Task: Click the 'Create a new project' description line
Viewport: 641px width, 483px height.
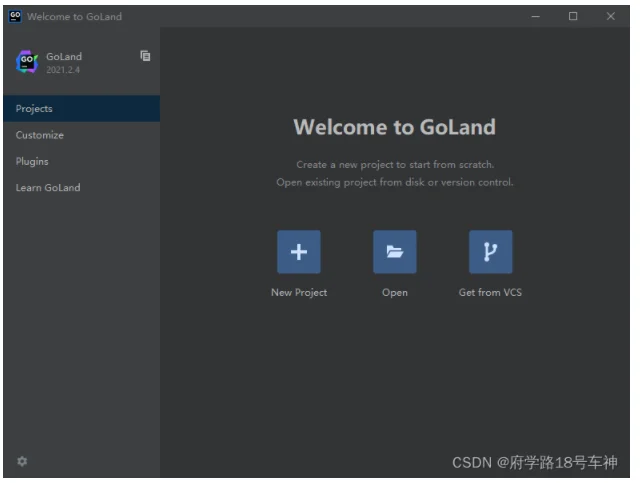Action: point(395,165)
